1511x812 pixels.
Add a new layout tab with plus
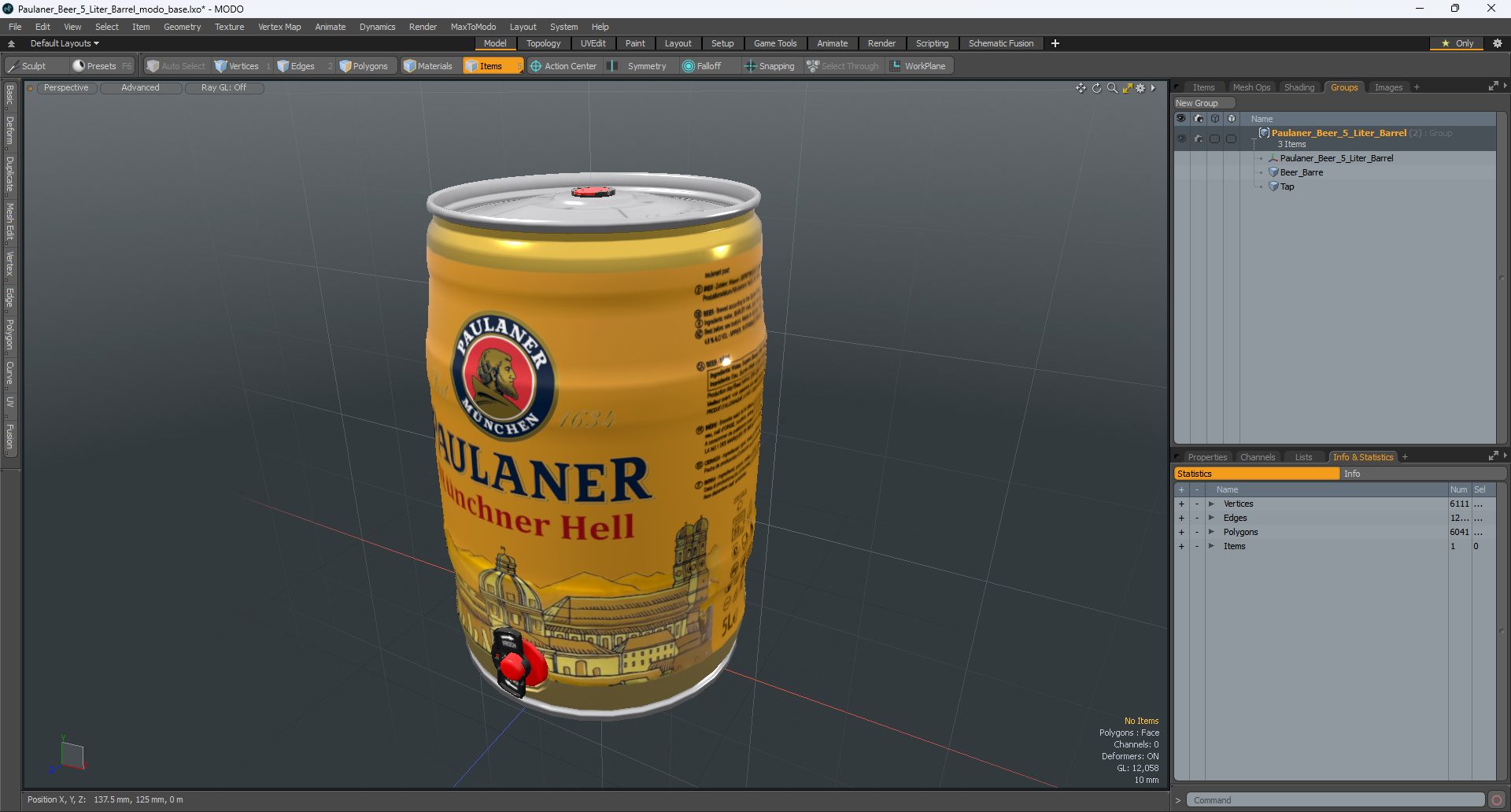pos(1055,43)
